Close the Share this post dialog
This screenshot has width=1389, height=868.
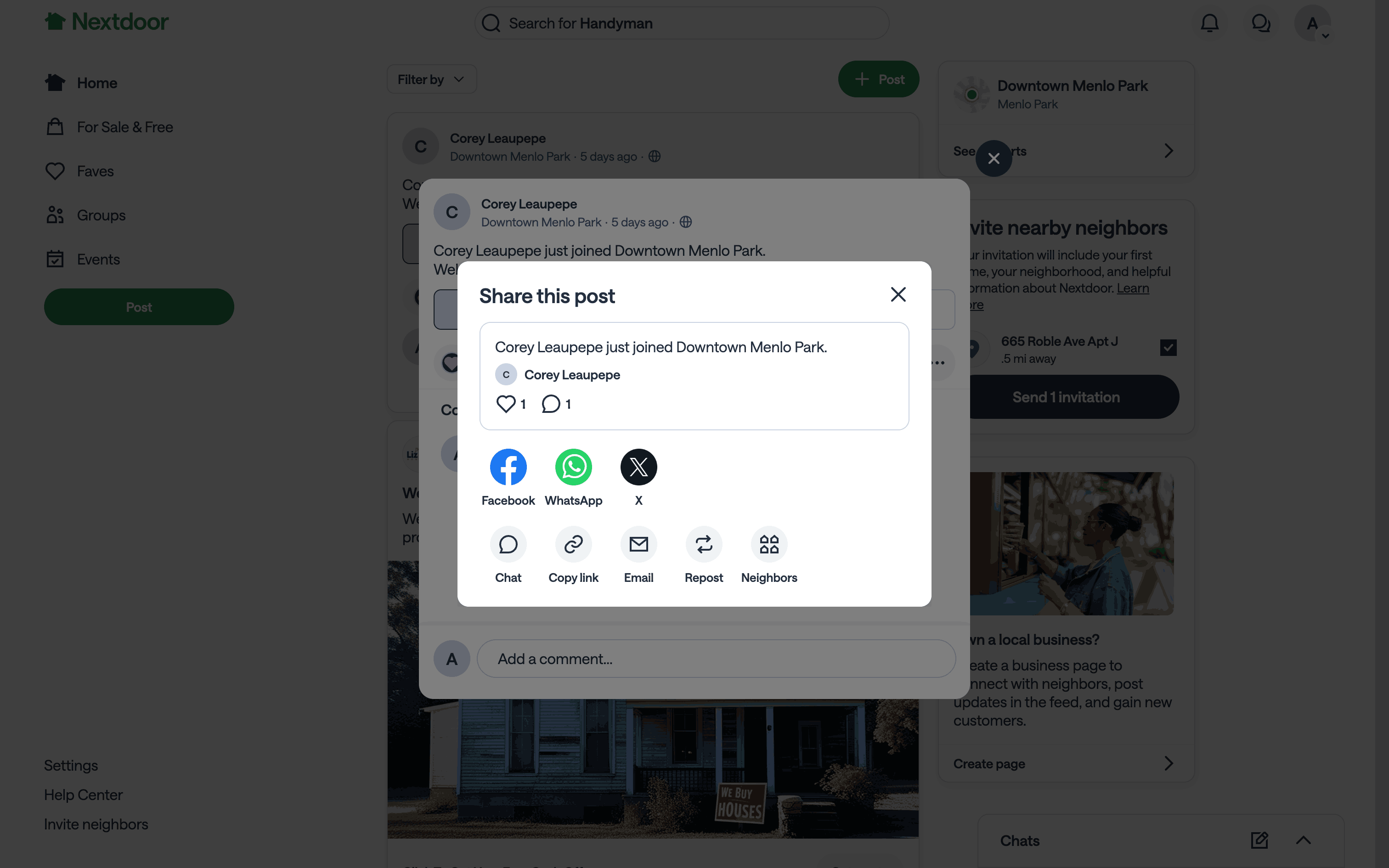[898, 294]
